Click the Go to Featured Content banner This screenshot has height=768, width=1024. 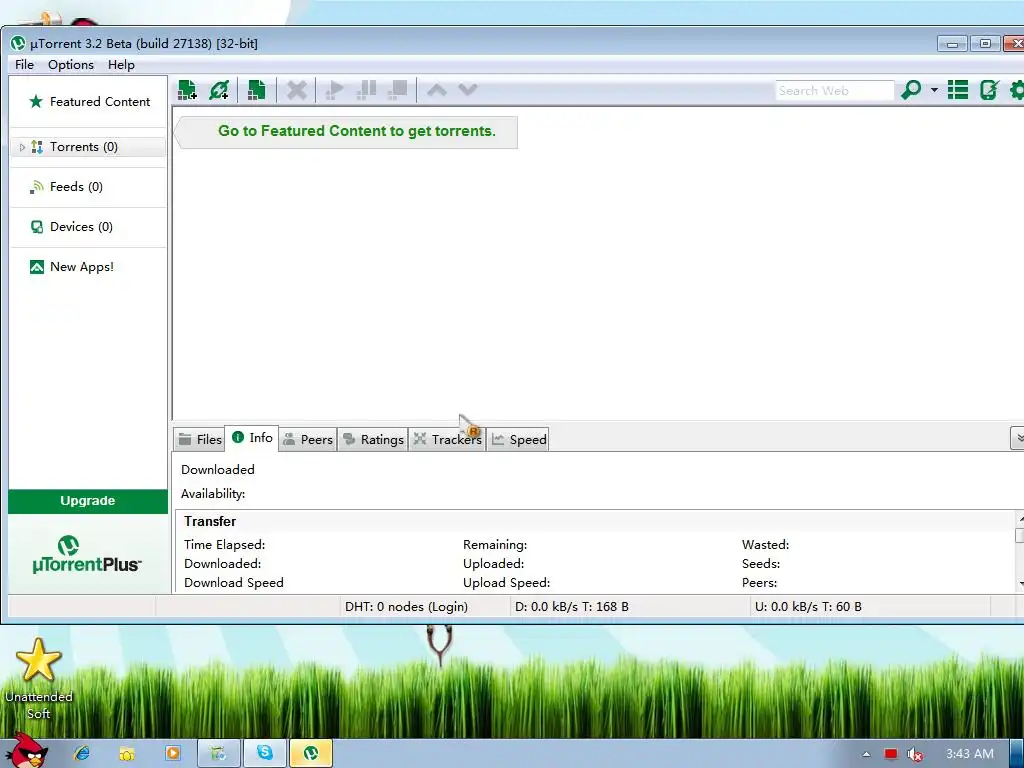click(x=347, y=132)
